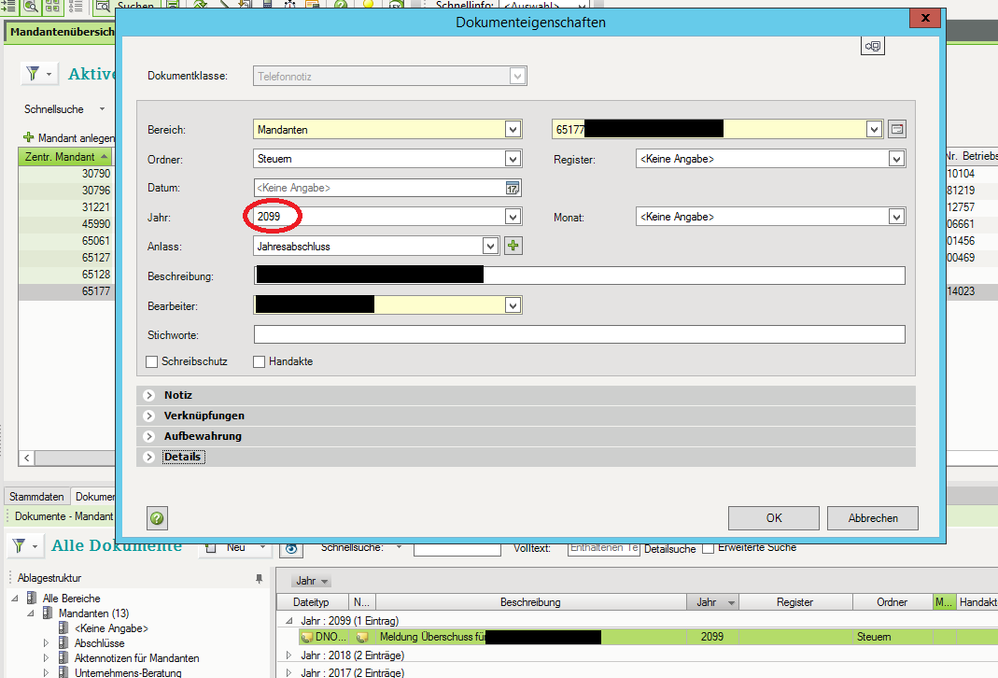The width and height of the screenshot is (998, 678).
Task: Click the Abbrechen button
Action: tap(872, 518)
